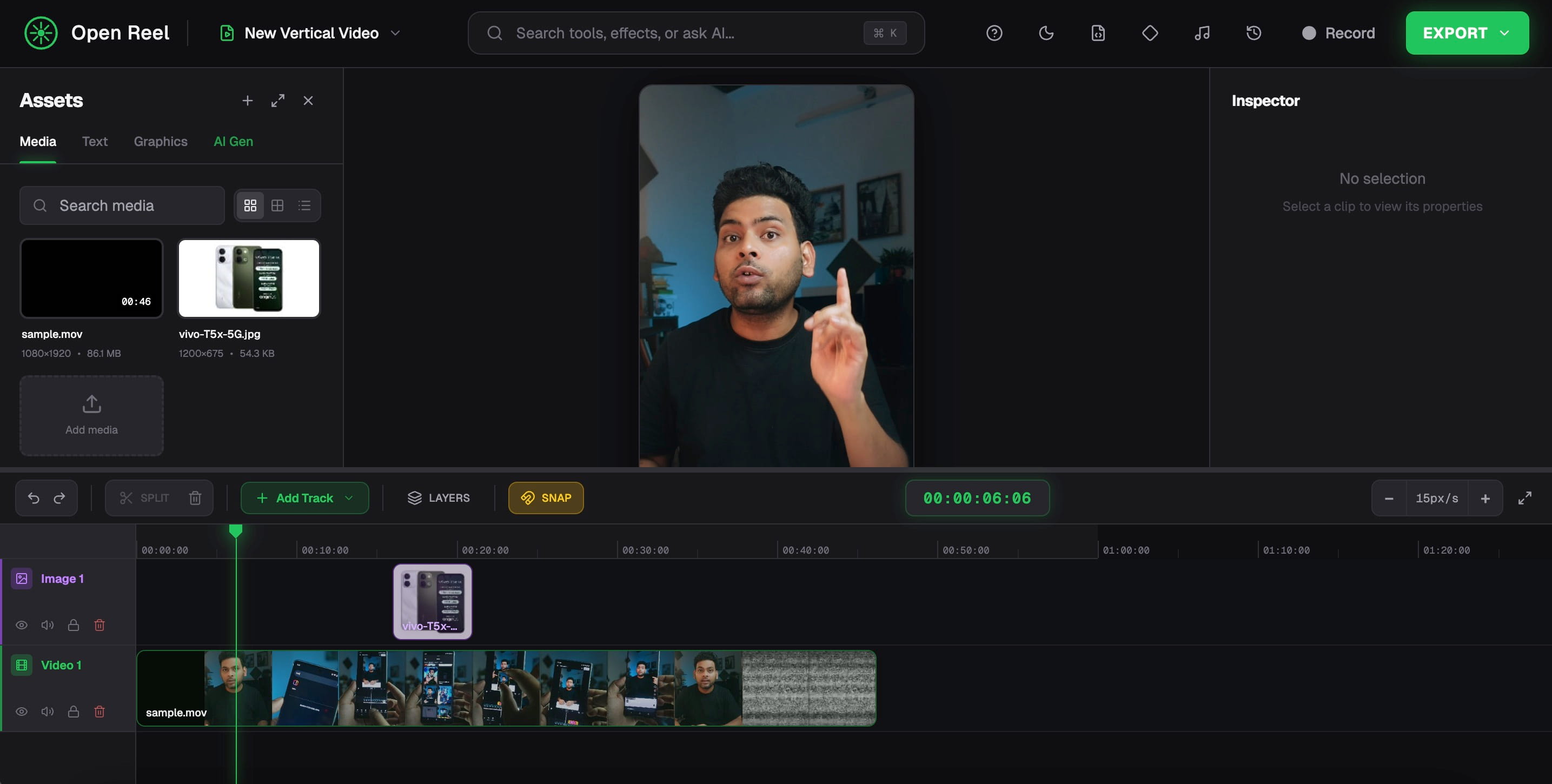Hide the Image 1 track using eye icon
This screenshot has height=784, width=1552.
coord(22,625)
